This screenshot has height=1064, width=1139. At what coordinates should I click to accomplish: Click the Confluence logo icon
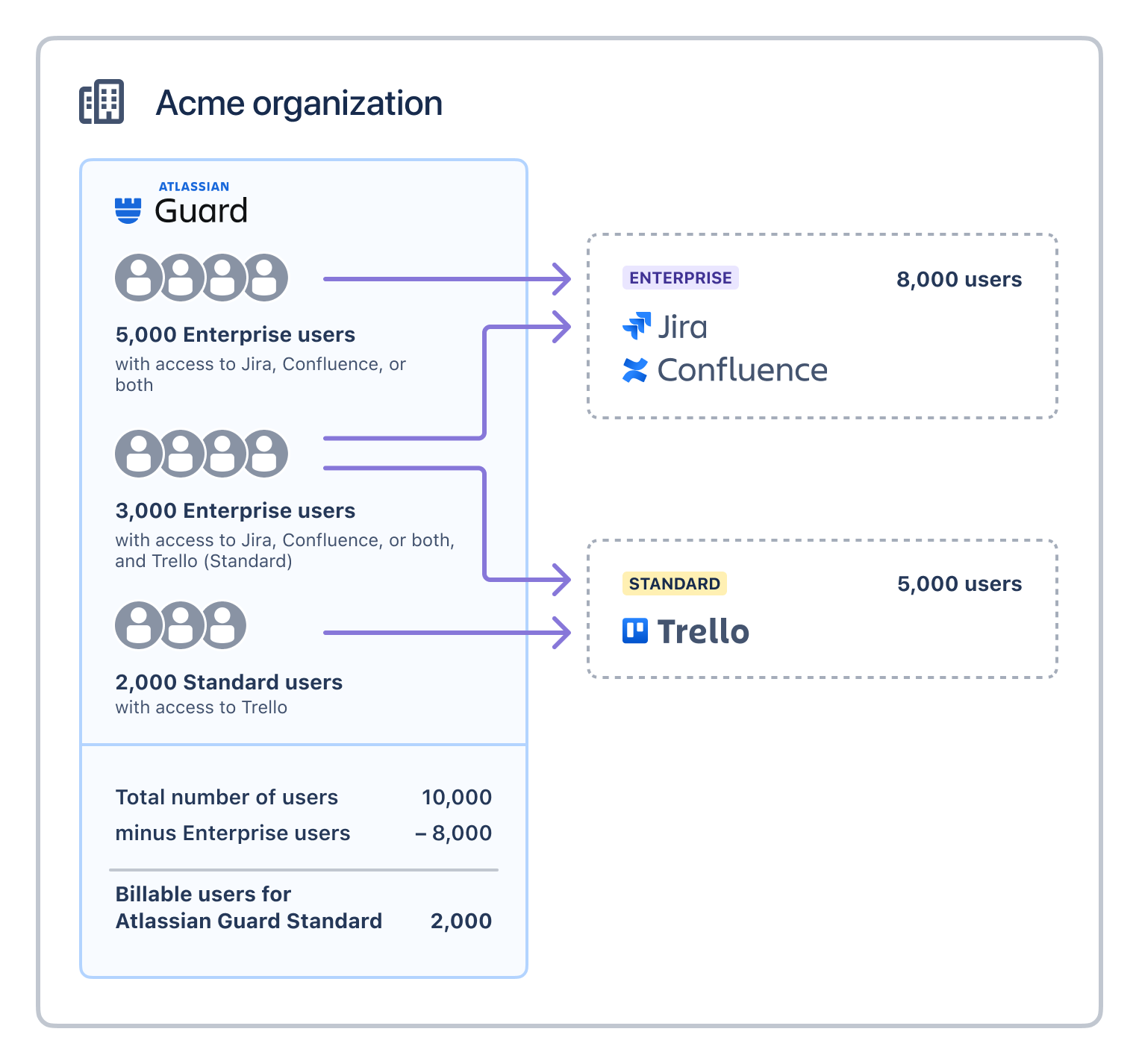635,370
